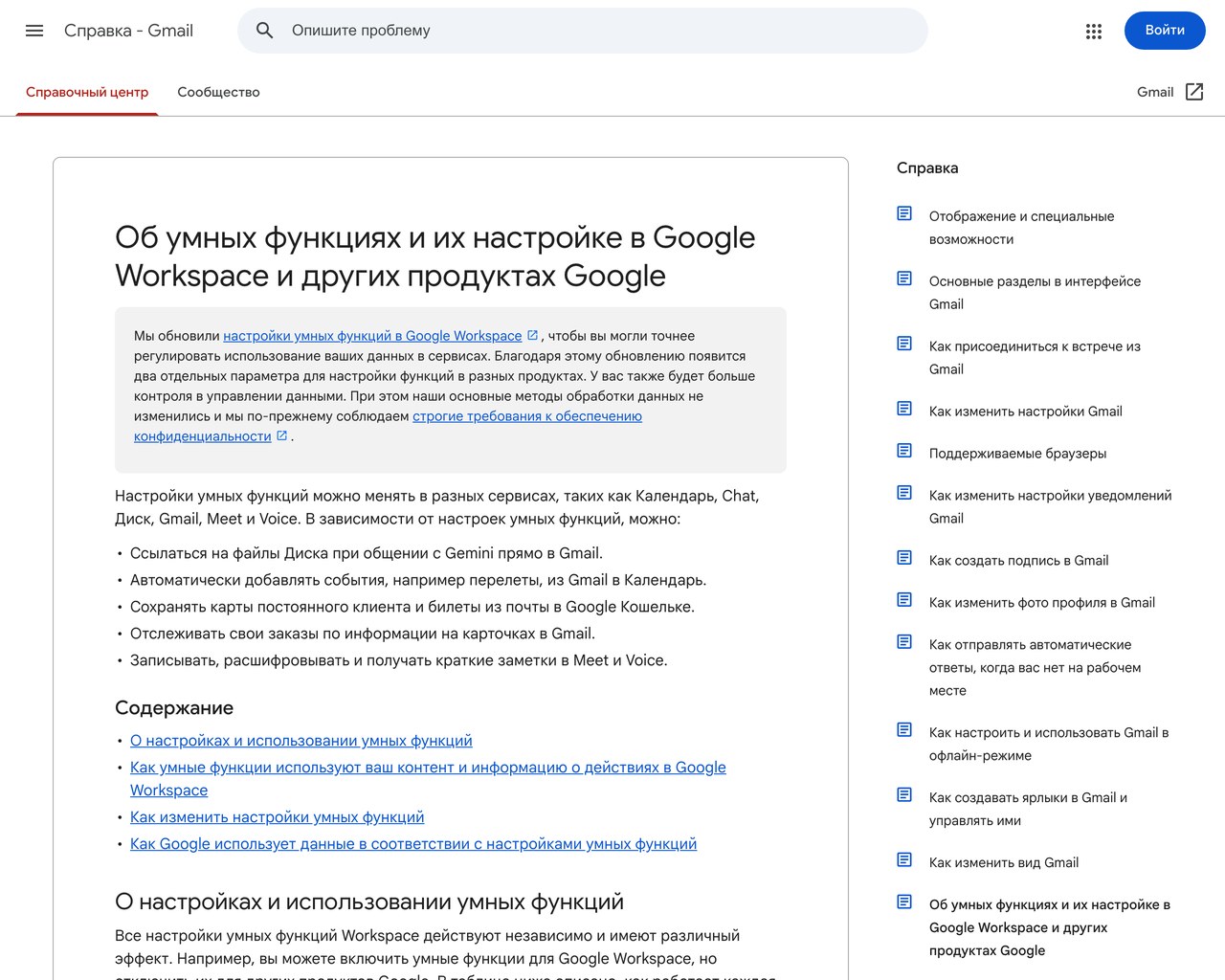Open sidebar article 'Как присоединиться к встрече из Gmail'
This screenshot has height=980, width=1225.
coord(1035,358)
